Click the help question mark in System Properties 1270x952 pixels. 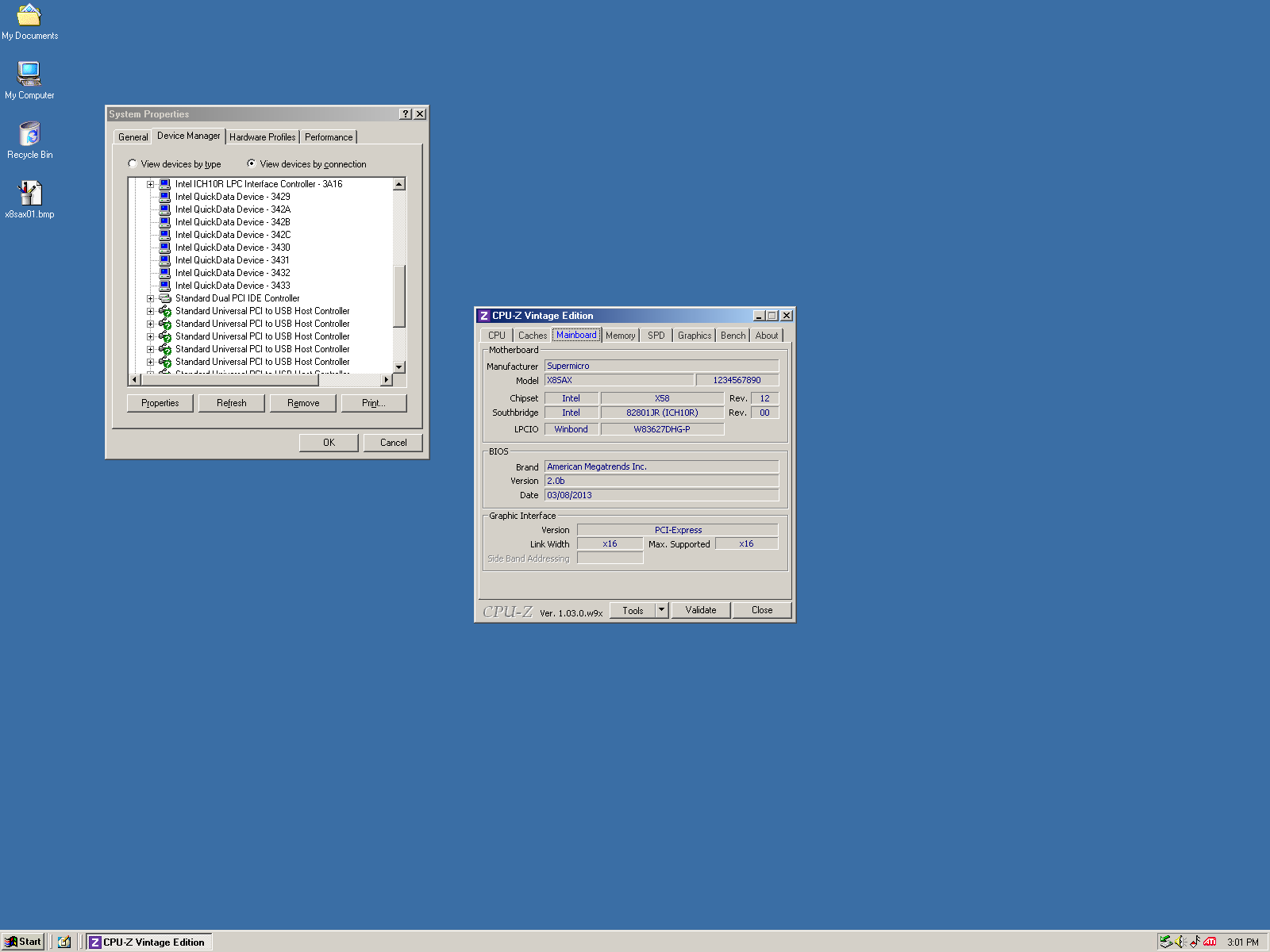[406, 114]
